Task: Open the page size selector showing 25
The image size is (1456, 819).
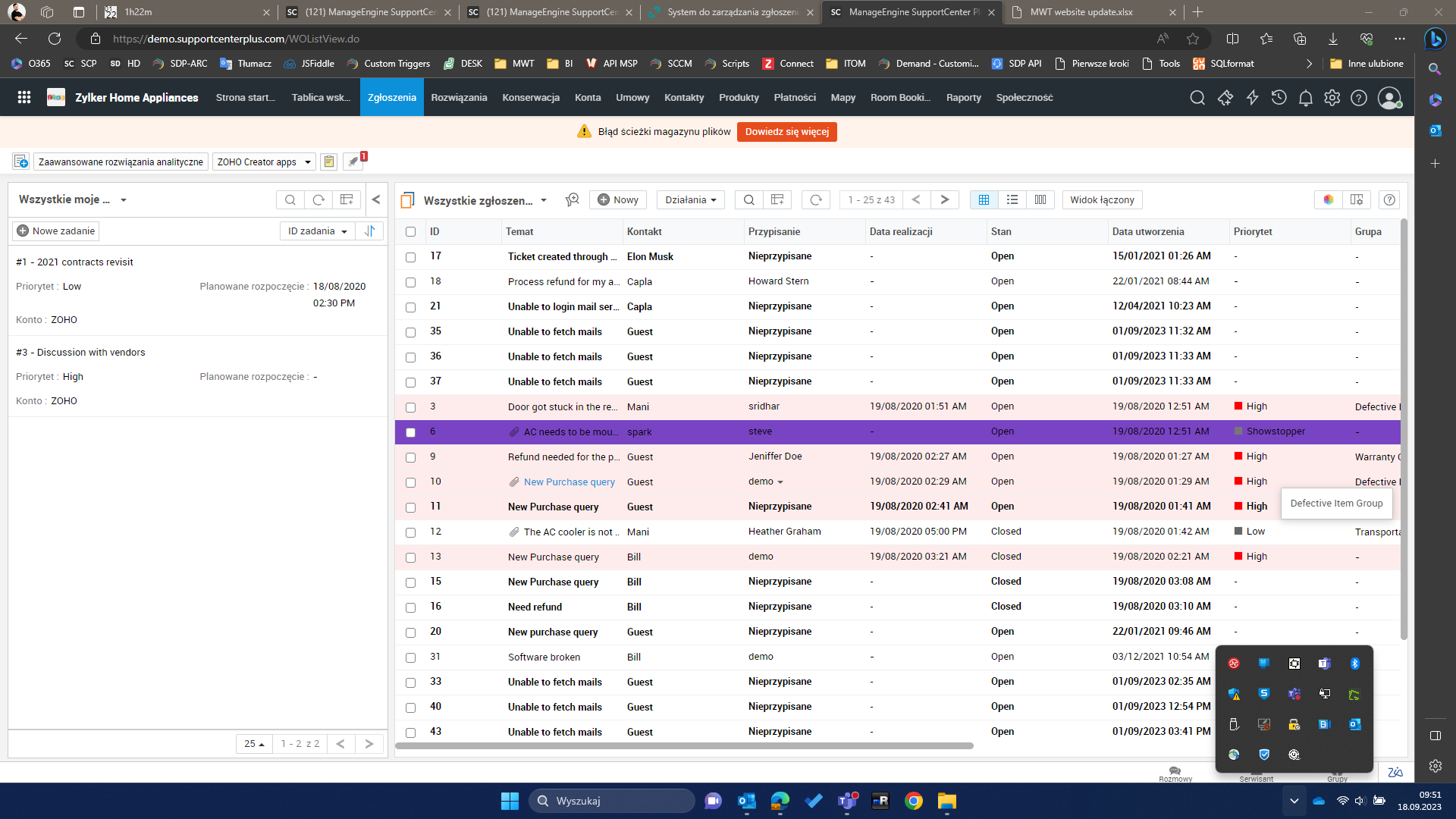Action: tap(253, 744)
